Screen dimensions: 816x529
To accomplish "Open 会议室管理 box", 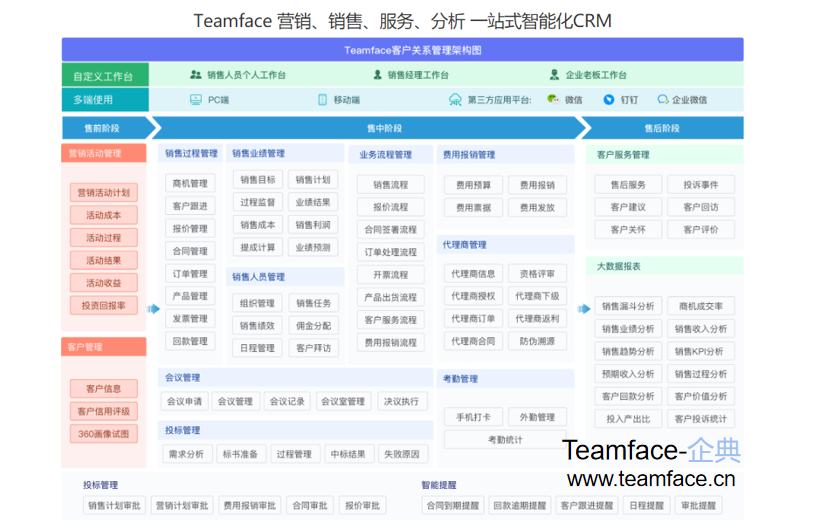I will 343,401.
